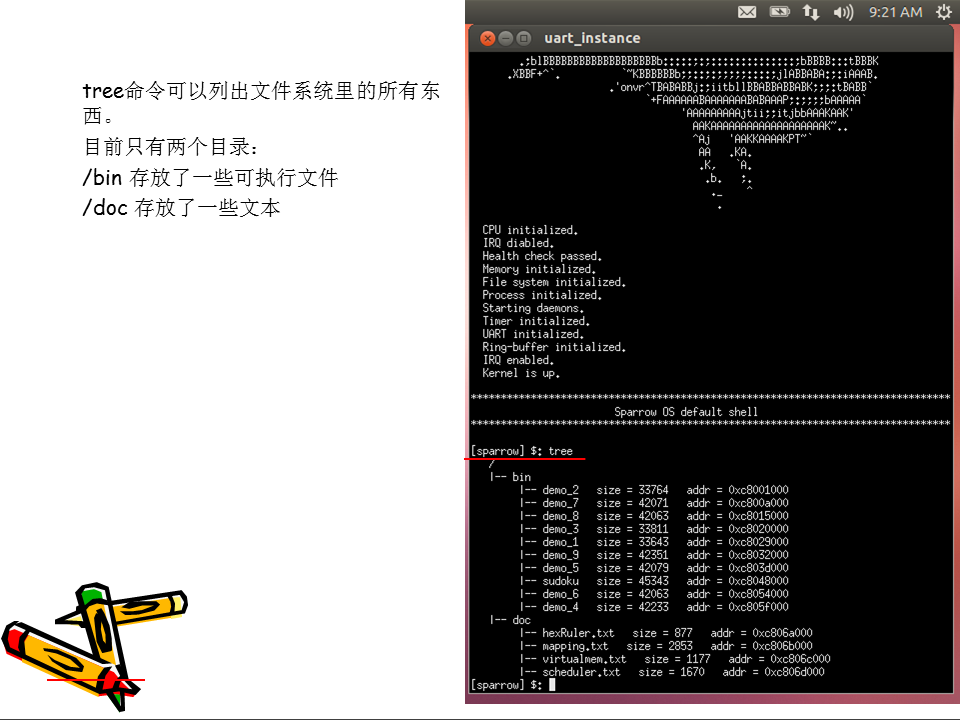Select the sudoku entry under /bin
The image size is (960, 720).
point(561,580)
